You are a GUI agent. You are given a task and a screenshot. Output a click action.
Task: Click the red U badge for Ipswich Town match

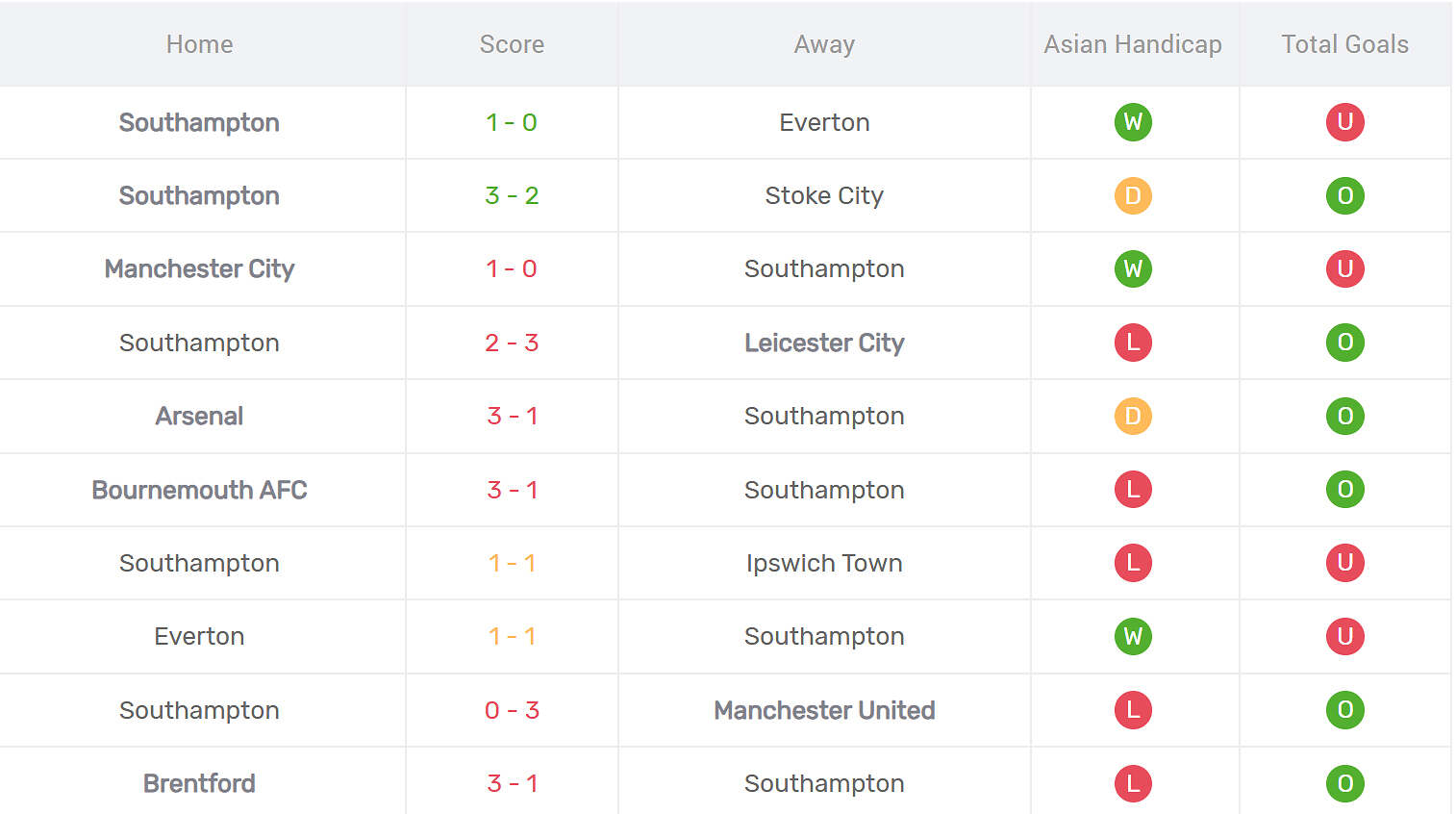(x=1344, y=563)
